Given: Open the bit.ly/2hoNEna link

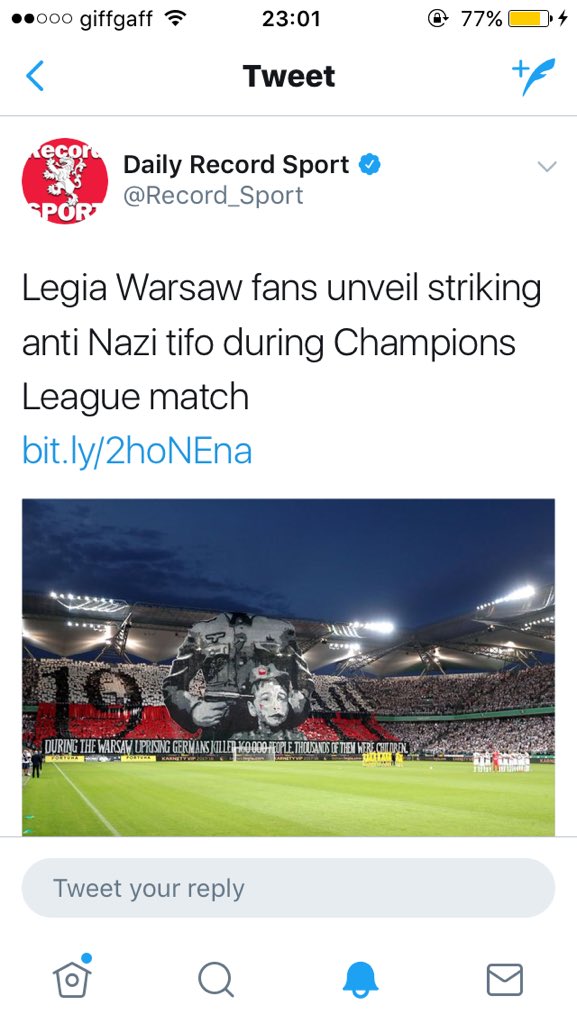Looking at the screenshot, I should (x=137, y=451).
